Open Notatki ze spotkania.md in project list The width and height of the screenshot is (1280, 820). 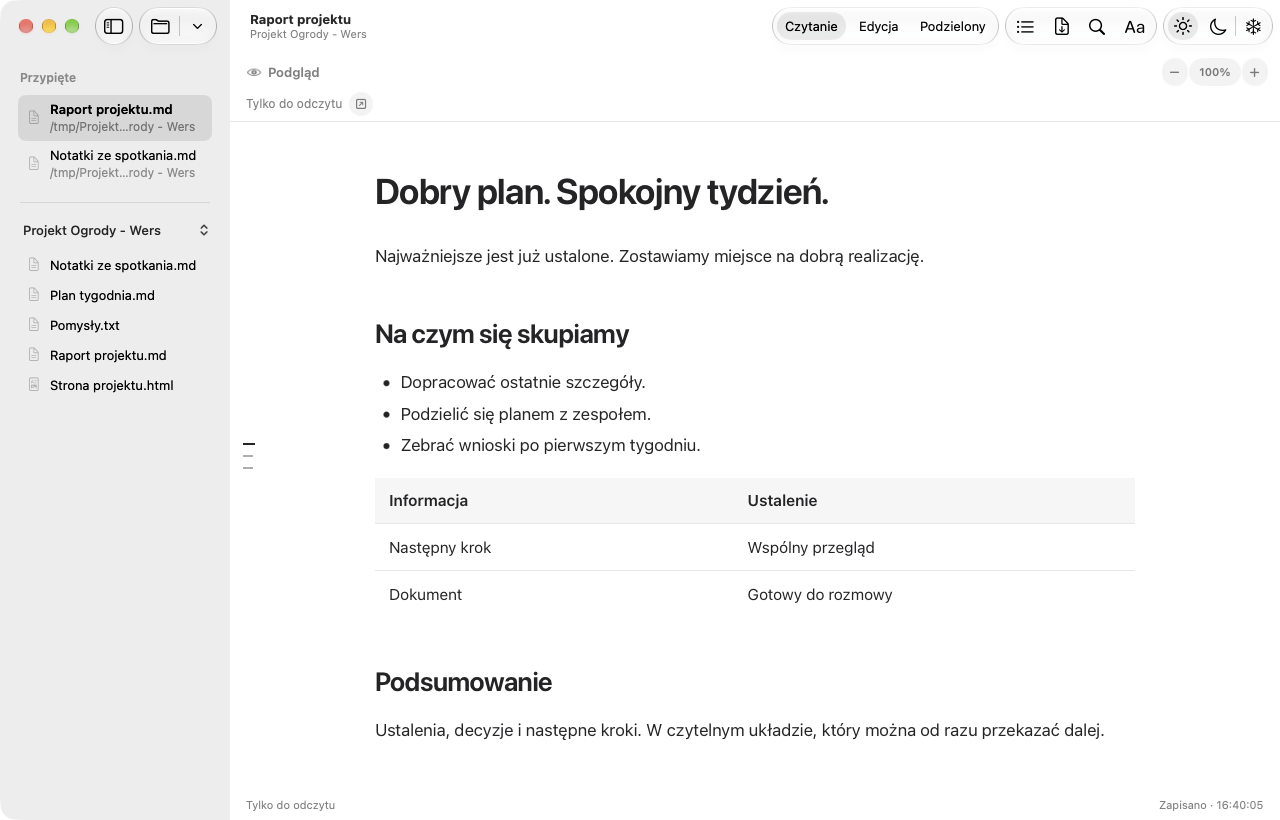pyautogui.click(x=115, y=265)
